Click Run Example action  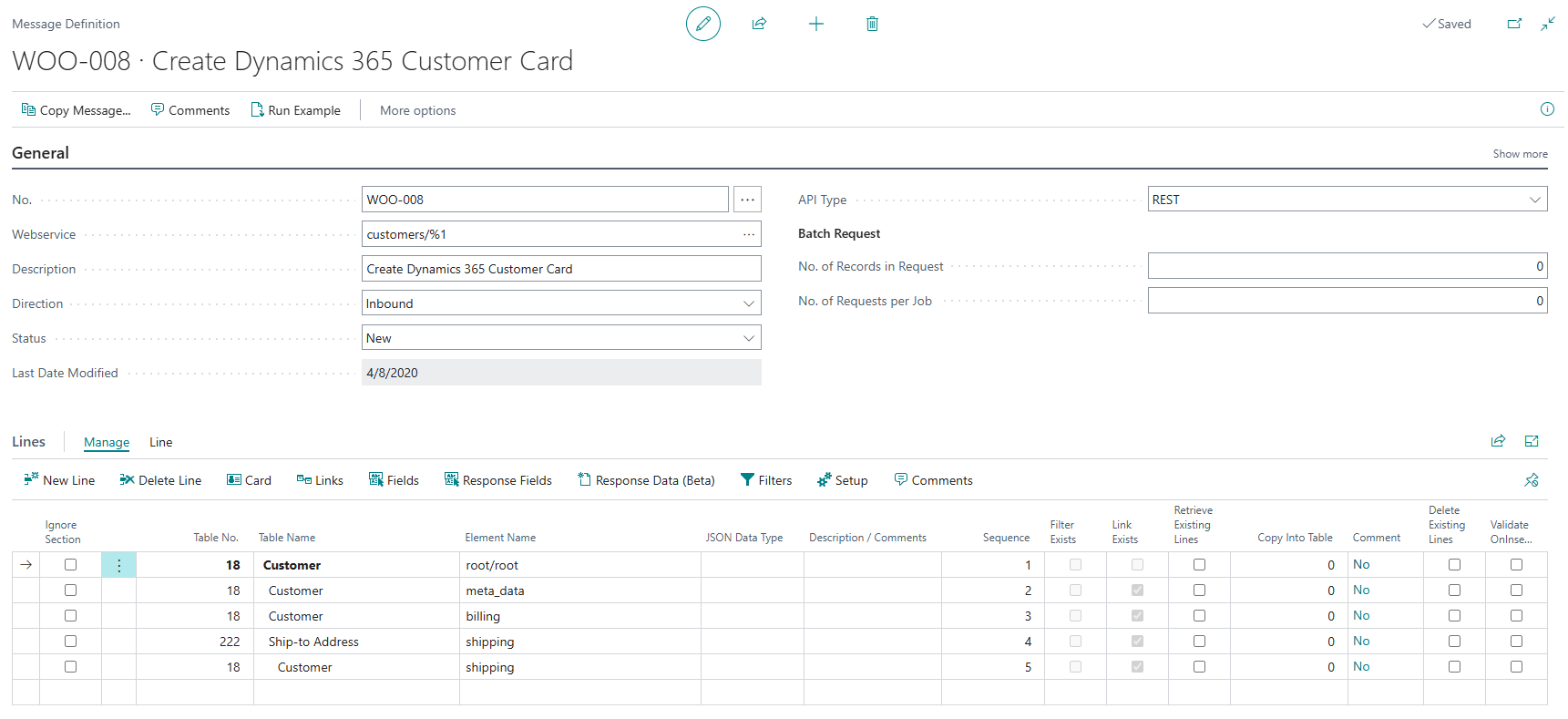click(295, 110)
